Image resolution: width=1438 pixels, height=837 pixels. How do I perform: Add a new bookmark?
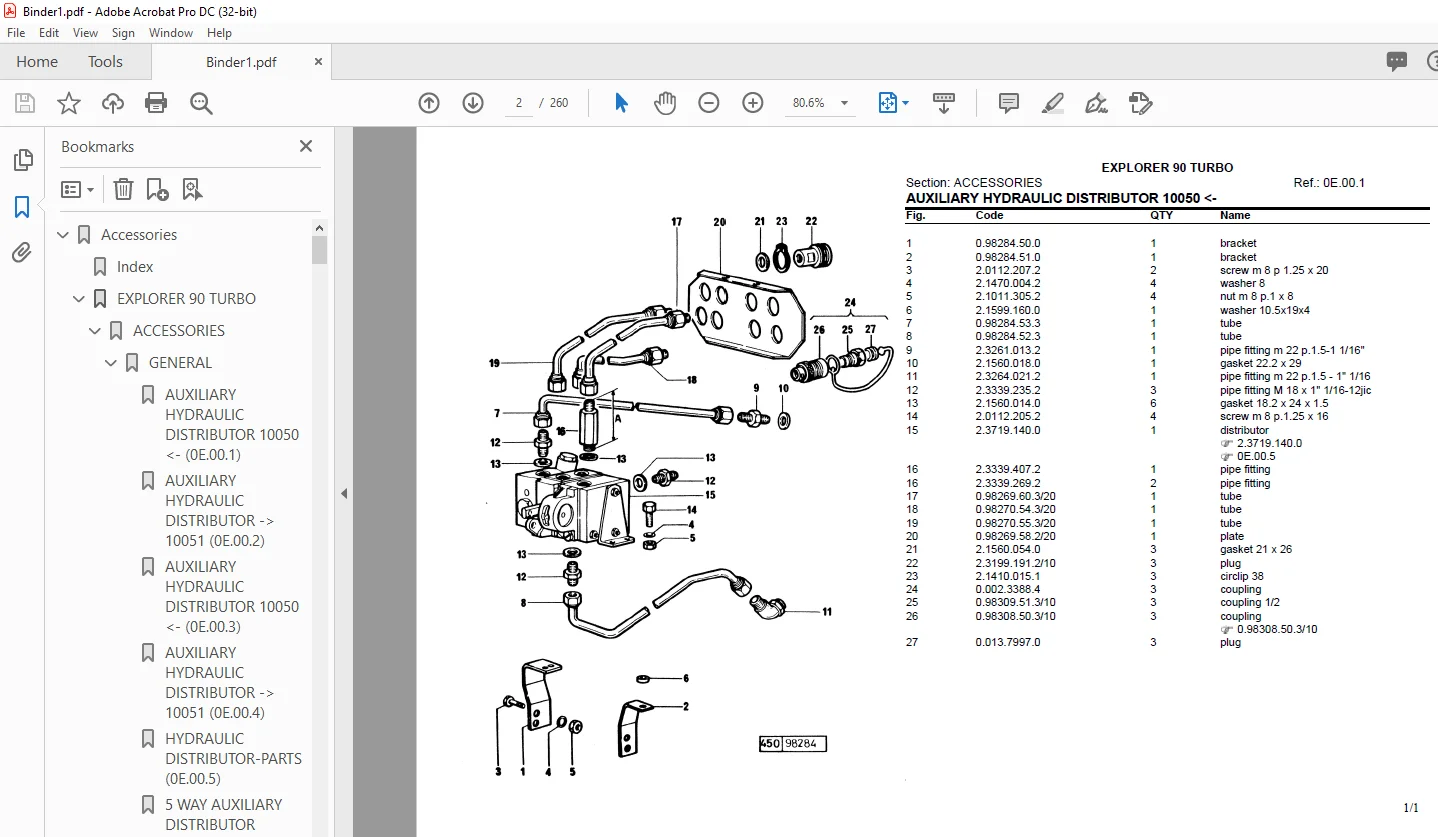(157, 189)
